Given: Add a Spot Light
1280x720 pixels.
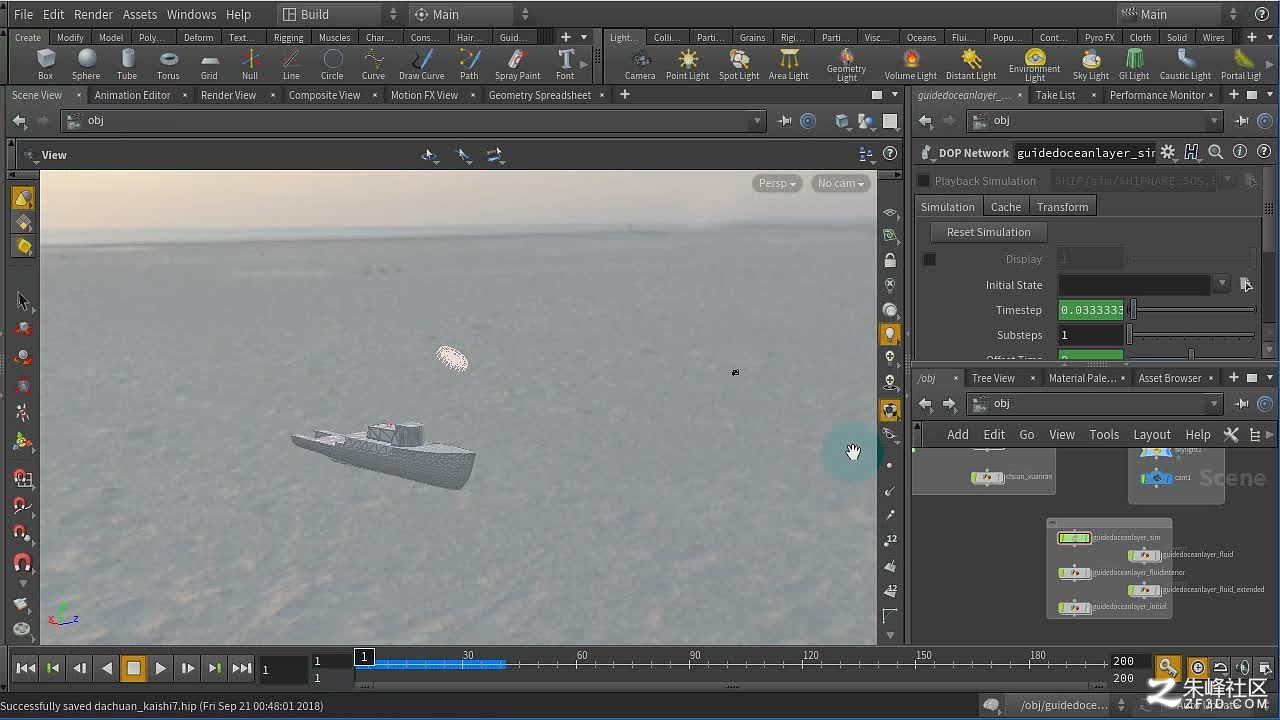Looking at the screenshot, I should 739,64.
